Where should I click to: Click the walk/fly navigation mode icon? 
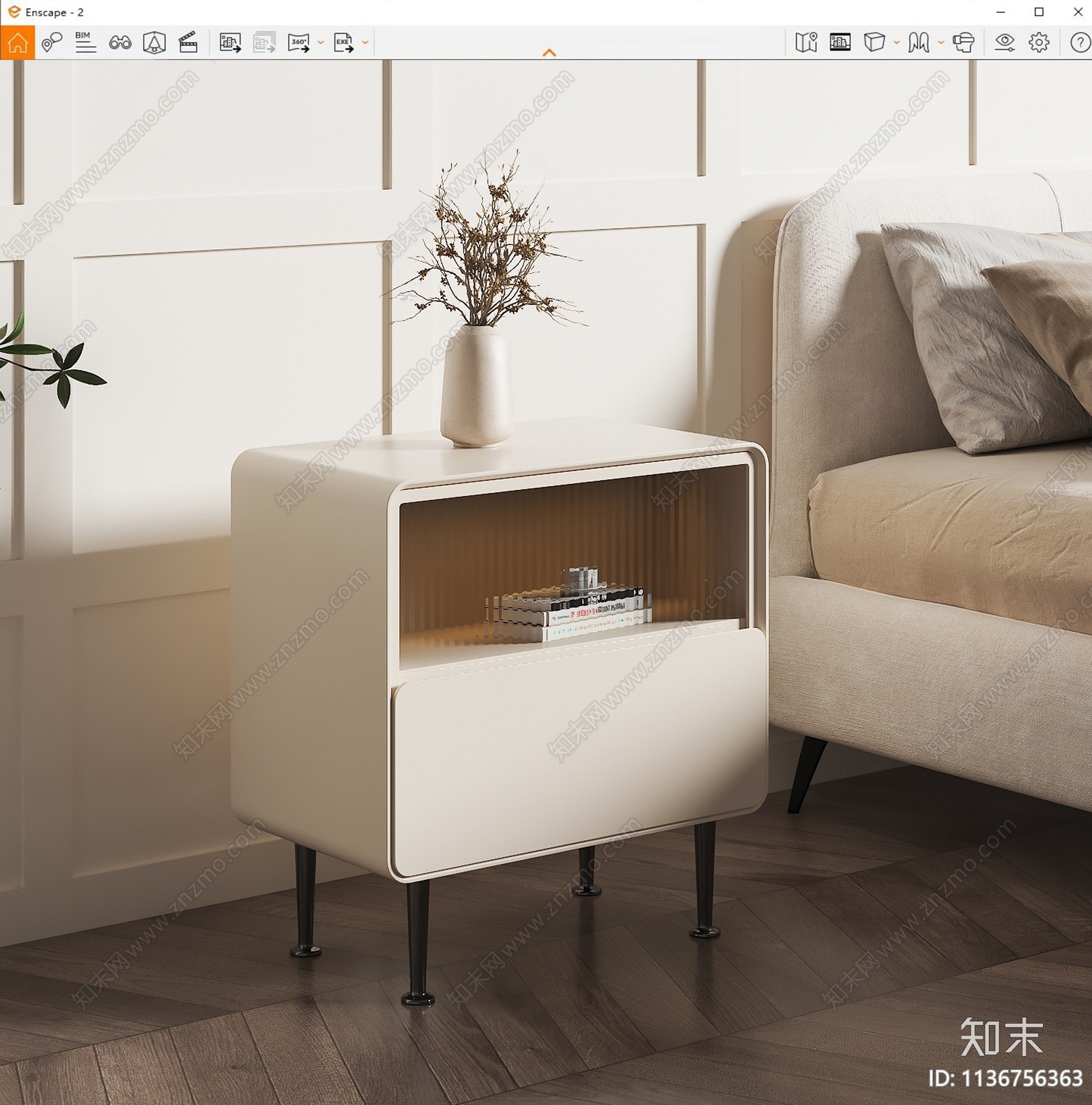(919, 42)
